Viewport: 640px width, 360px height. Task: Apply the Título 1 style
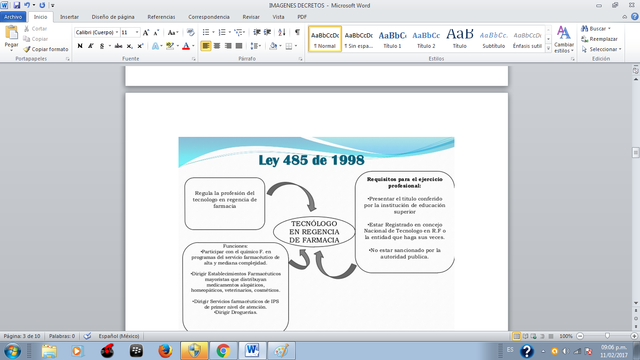pos(392,39)
